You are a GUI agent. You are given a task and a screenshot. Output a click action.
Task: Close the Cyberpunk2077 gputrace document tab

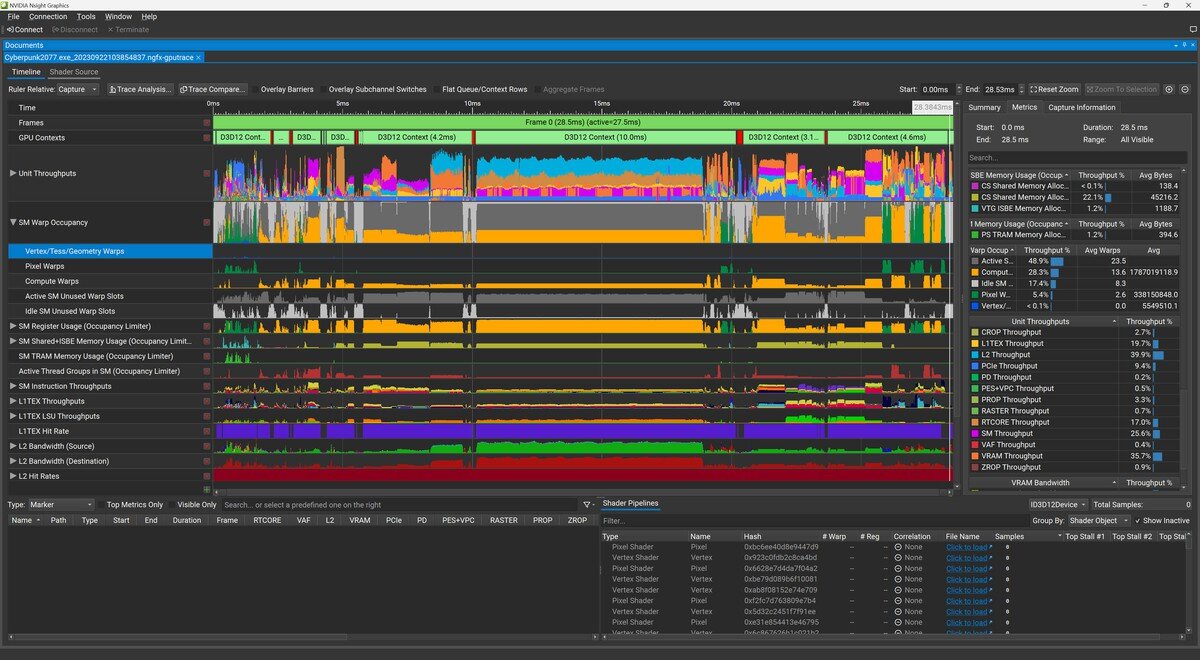point(199,58)
